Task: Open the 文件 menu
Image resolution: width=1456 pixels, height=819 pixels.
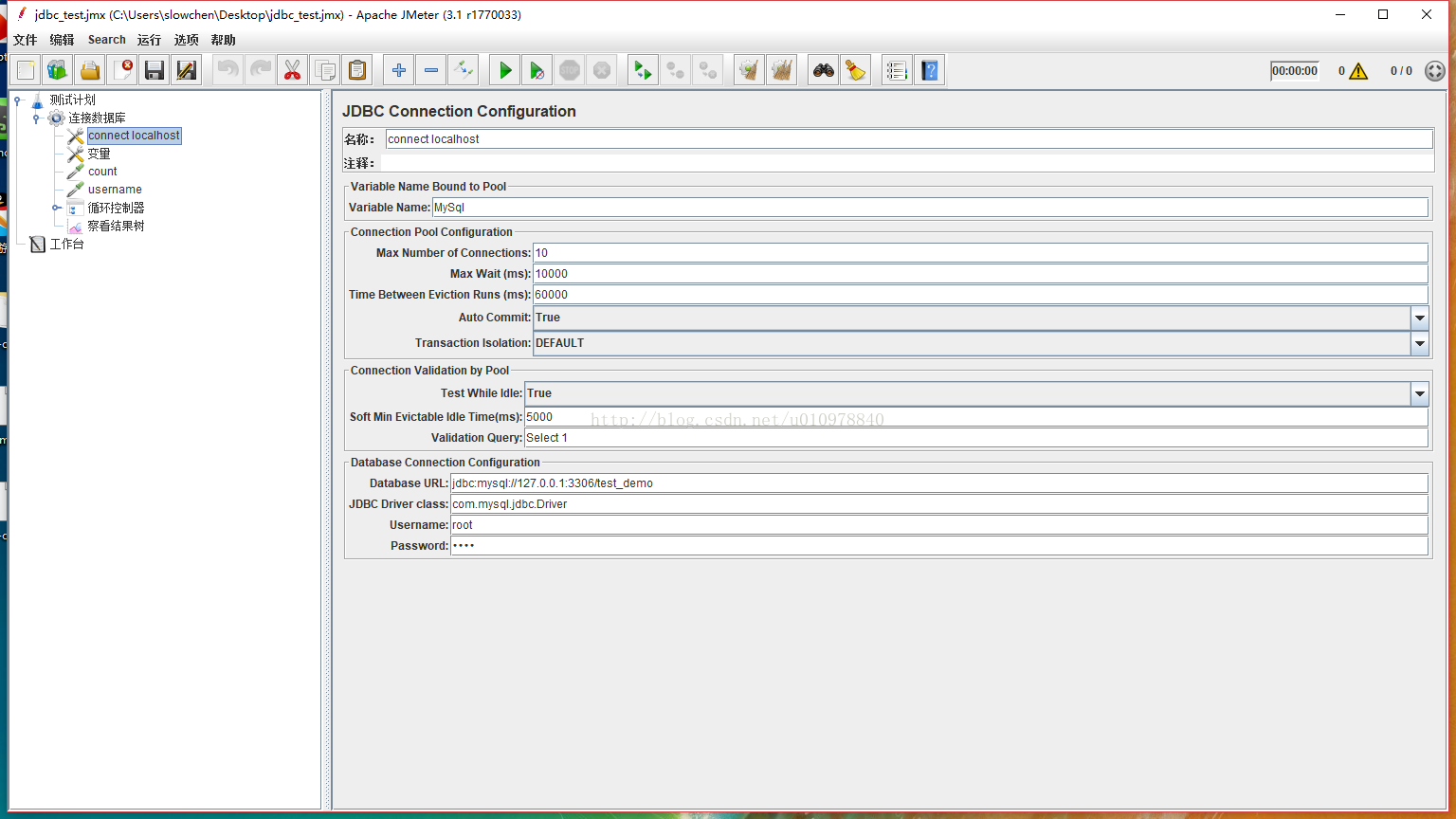Action: [26, 40]
